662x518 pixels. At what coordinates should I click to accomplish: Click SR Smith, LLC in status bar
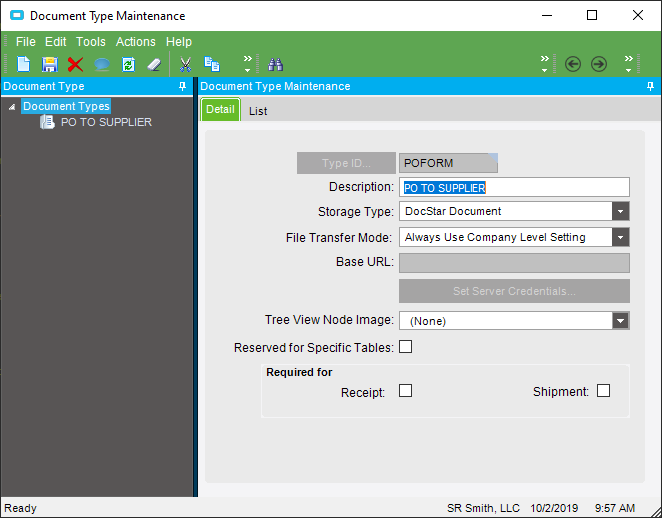483,508
